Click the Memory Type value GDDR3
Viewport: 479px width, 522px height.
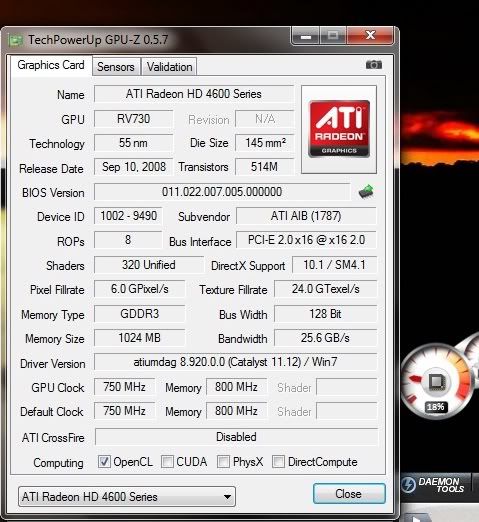[x=140, y=314]
